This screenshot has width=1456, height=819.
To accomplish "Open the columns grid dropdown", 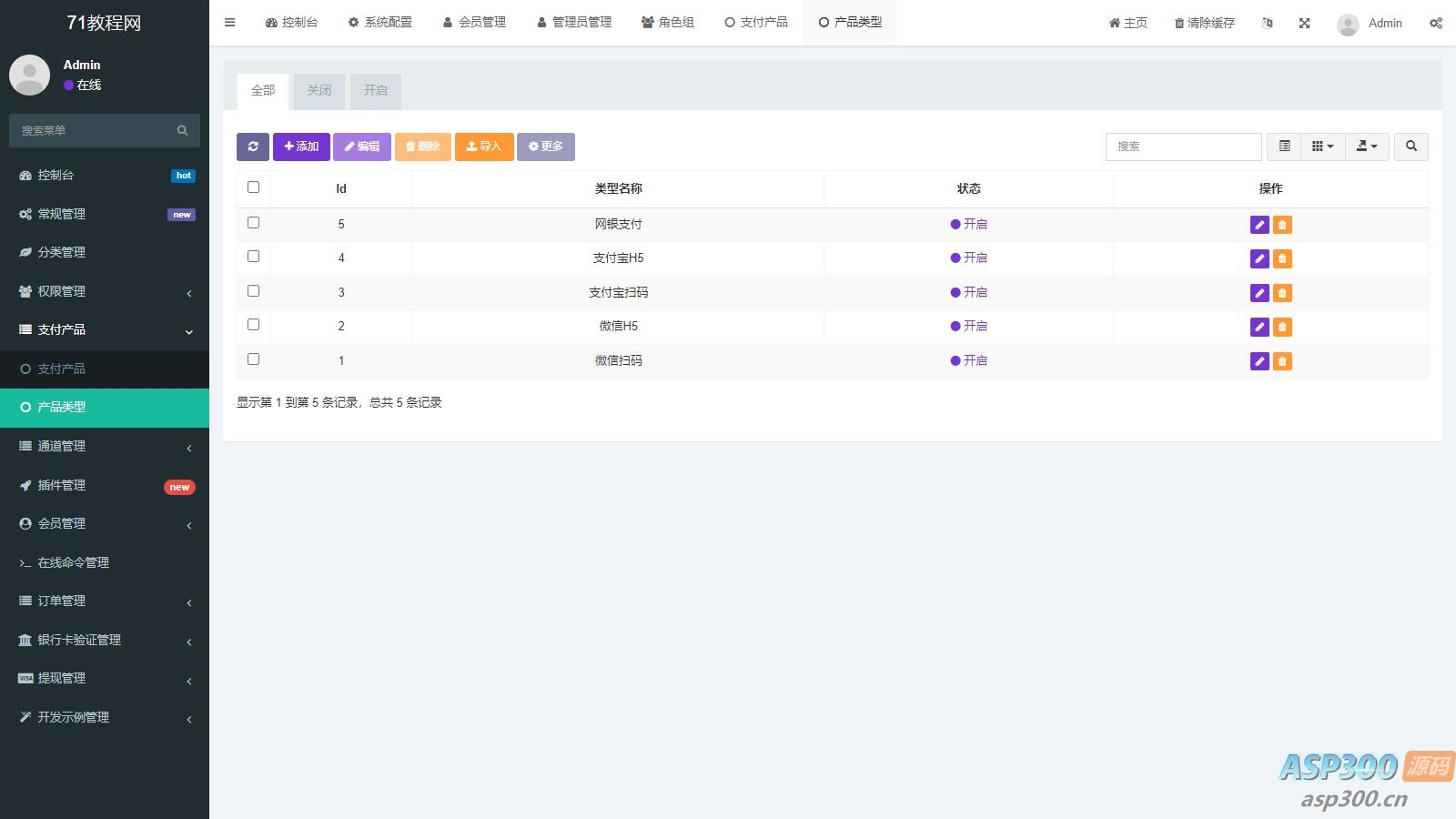I will pyautogui.click(x=1322, y=147).
